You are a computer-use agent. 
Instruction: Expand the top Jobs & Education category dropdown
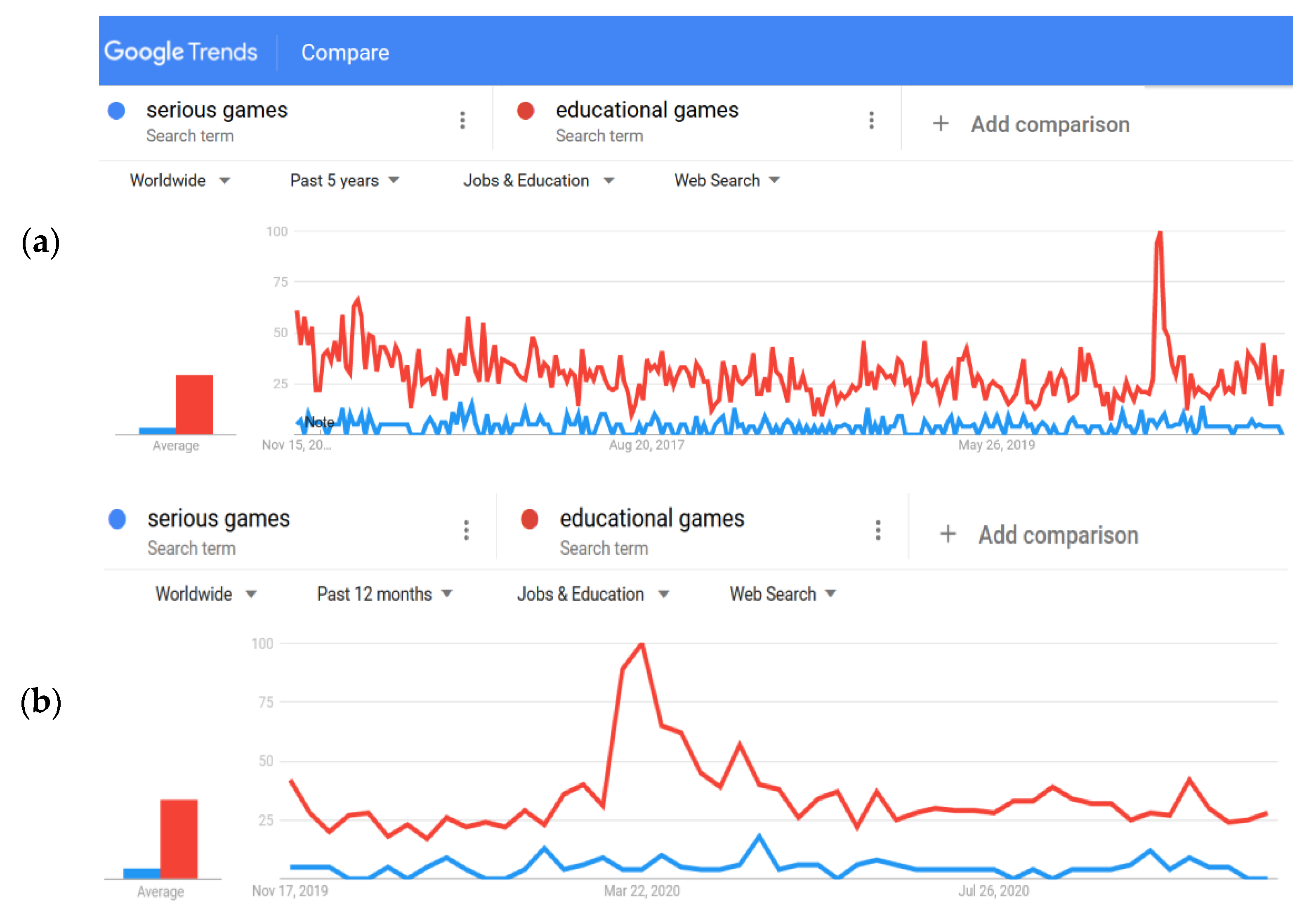538,180
